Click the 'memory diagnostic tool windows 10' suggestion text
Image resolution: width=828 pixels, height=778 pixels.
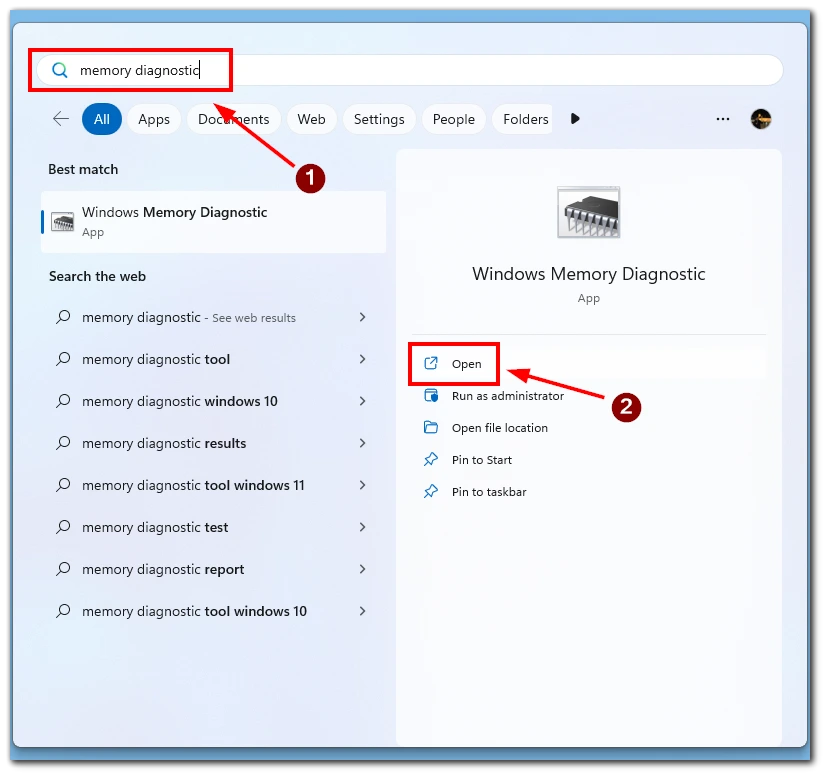194,611
